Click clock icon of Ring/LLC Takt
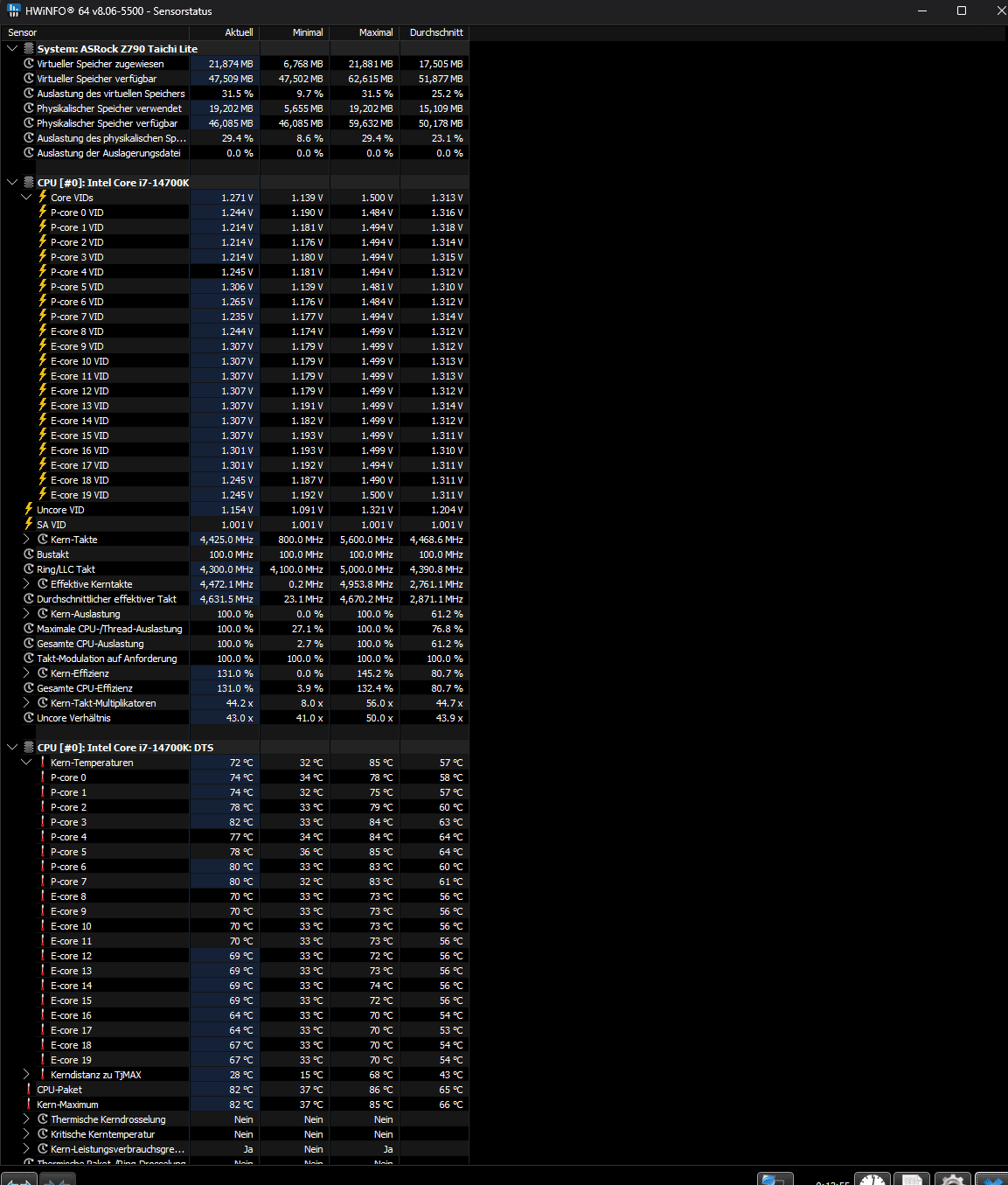Image resolution: width=1008 pixels, height=1185 pixels. [x=29, y=569]
